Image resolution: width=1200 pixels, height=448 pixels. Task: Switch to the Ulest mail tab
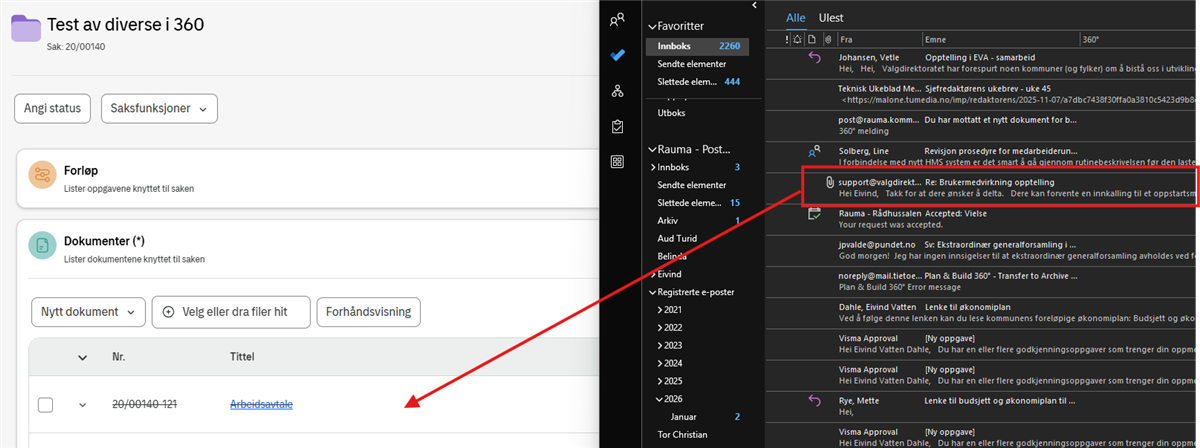831,17
